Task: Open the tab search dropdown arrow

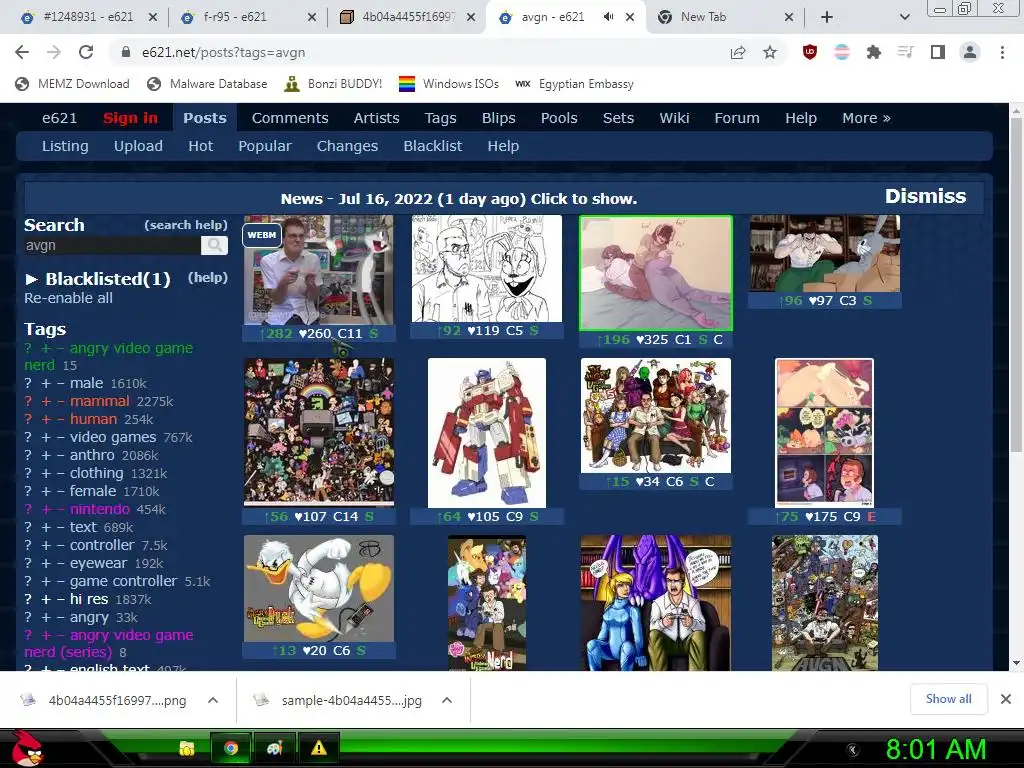Action: point(904,17)
